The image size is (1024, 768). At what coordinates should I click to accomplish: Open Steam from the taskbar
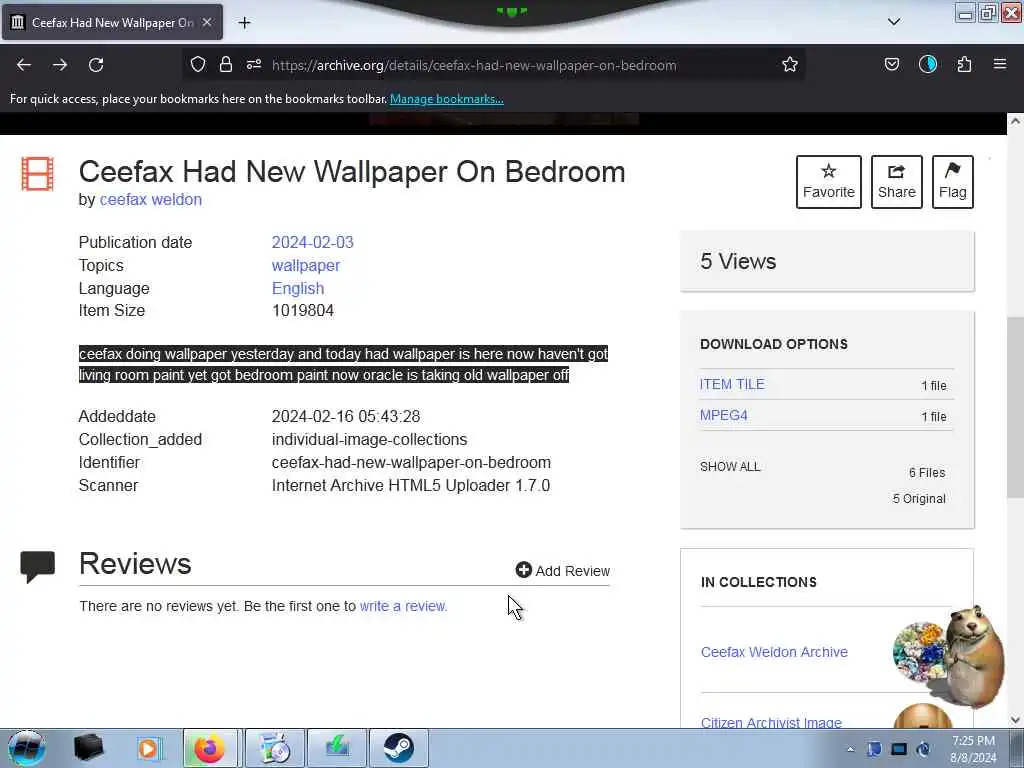[398, 748]
